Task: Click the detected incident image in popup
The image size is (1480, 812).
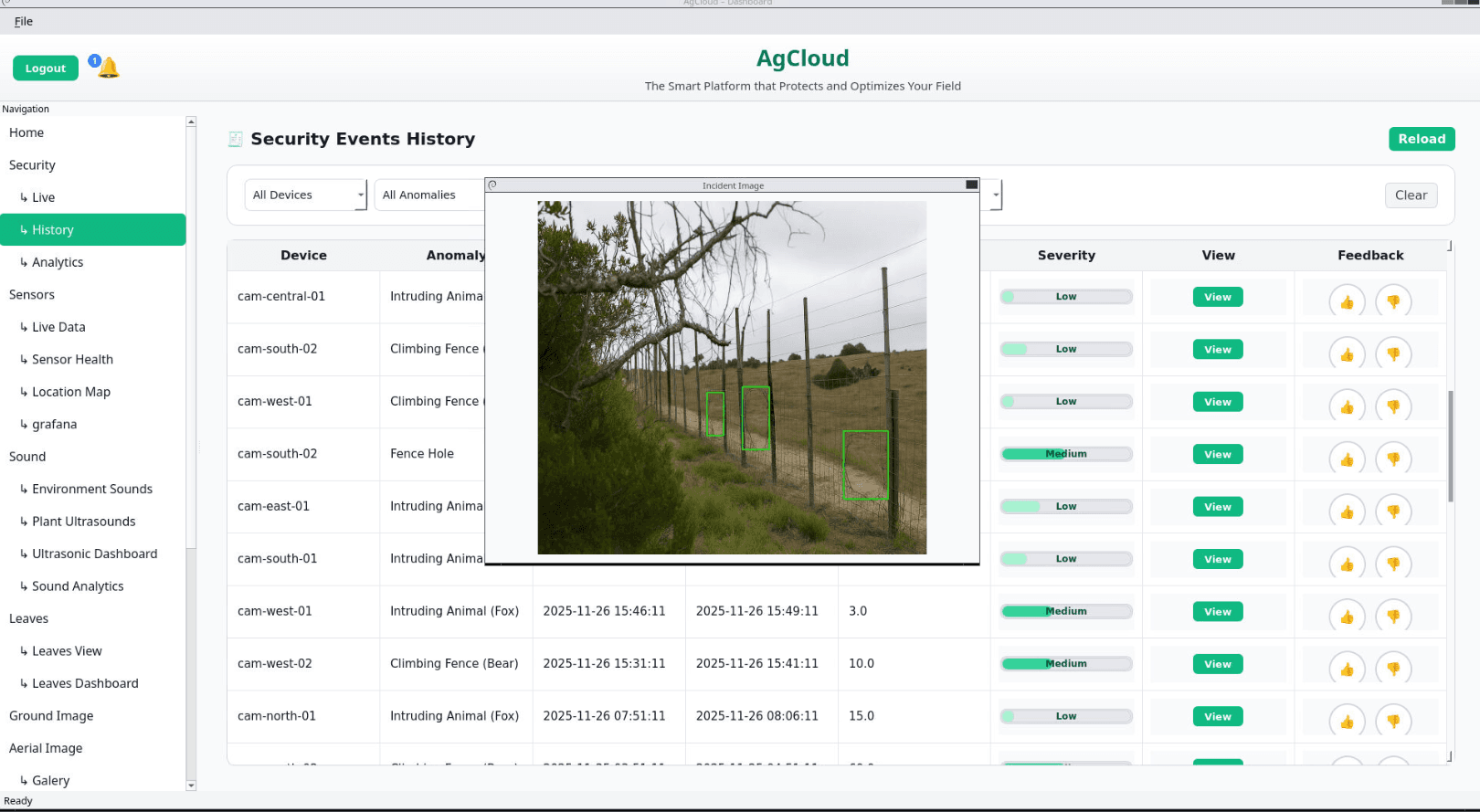Action: click(x=732, y=377)
